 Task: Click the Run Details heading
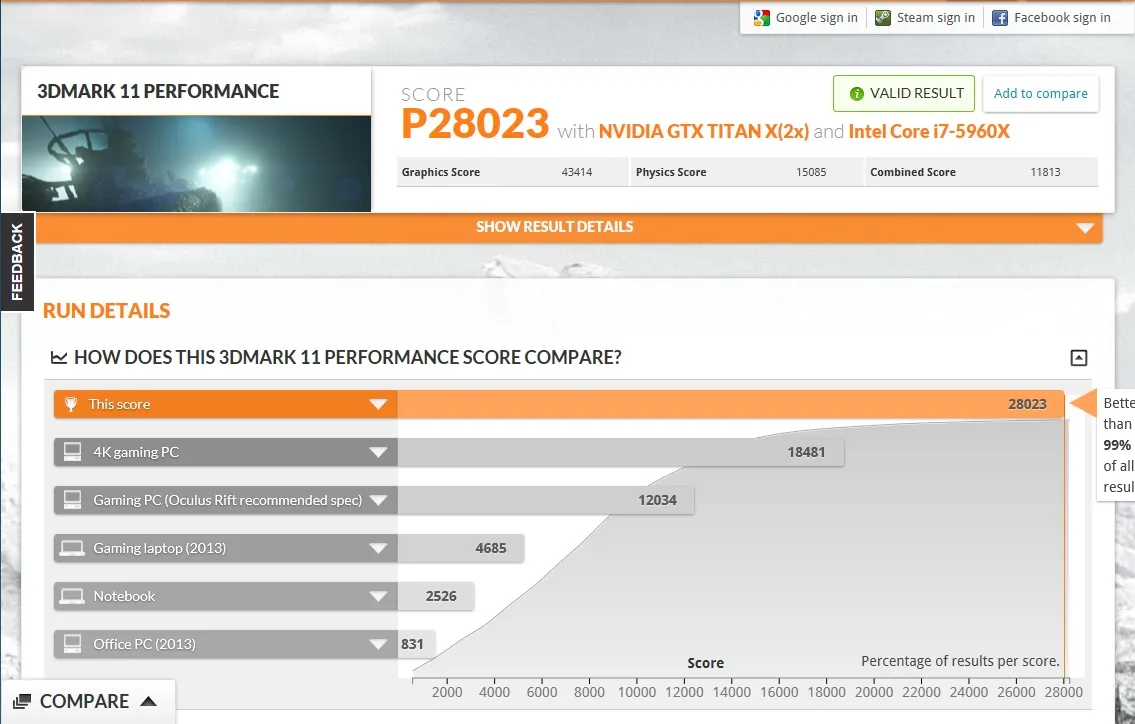point(106,311)
